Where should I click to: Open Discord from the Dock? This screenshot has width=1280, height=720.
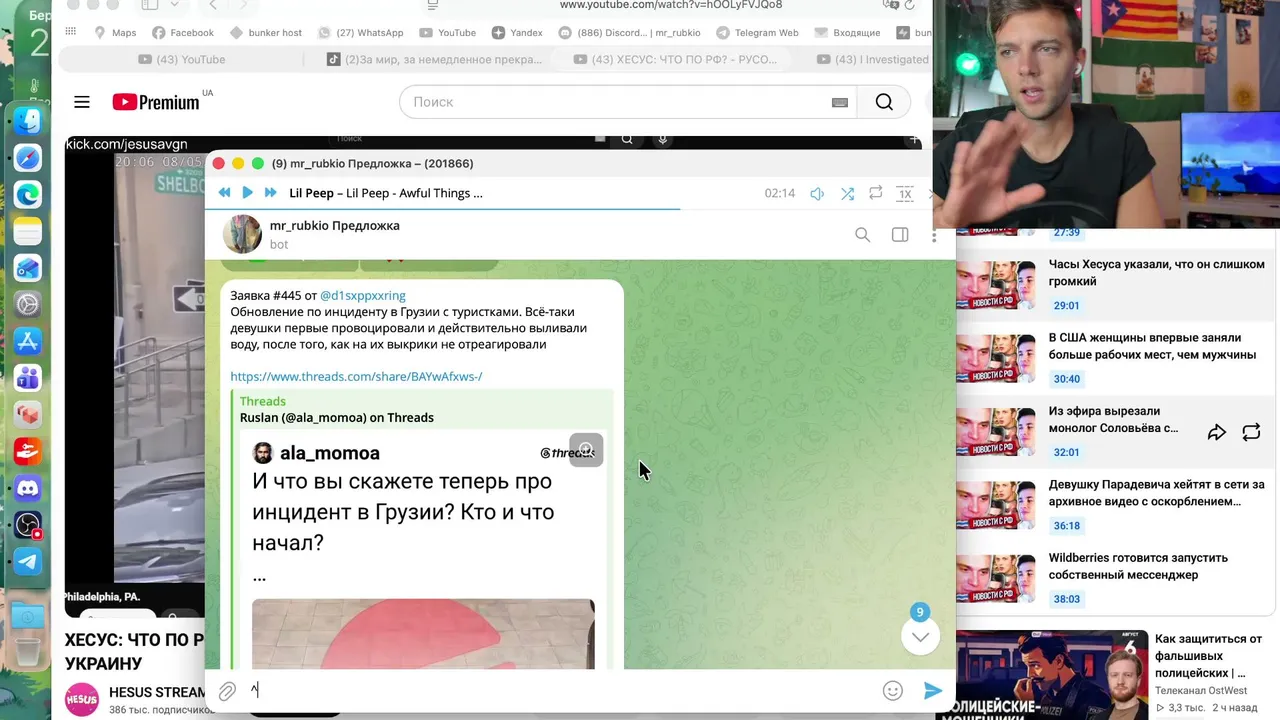28,488
